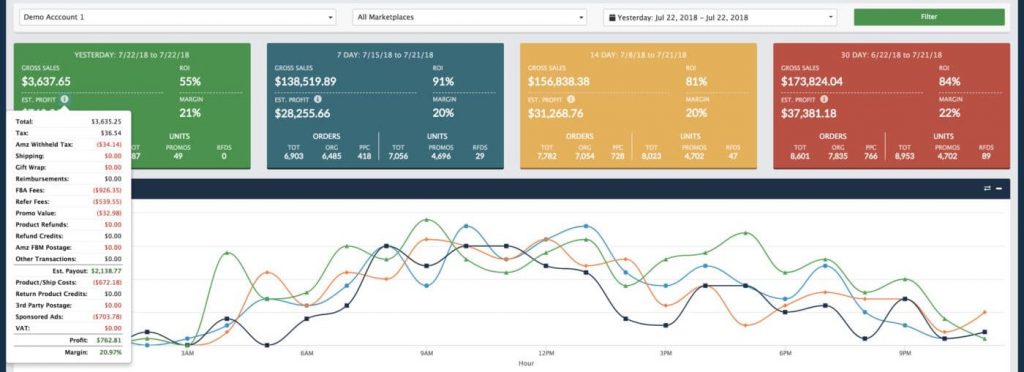This screenshot has height=372, width=1024.
Task: Click the FBA Fees ($926.35) row
Action: click(x=68, y=190)
